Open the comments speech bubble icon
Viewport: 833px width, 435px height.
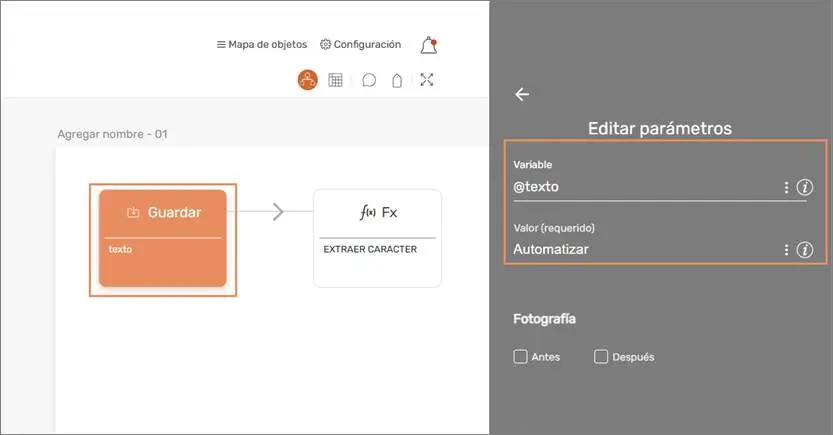pyautogui.click(x=369, y=81)
